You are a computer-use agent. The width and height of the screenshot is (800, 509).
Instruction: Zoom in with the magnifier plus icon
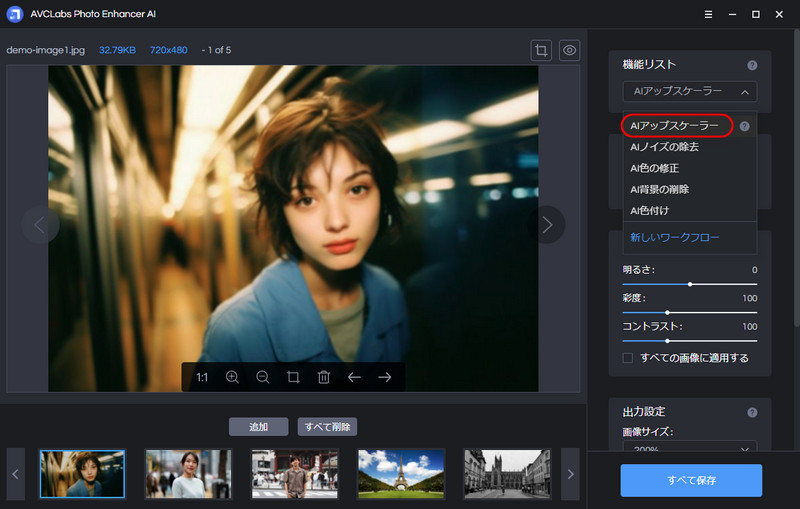(x=232, y=377)
